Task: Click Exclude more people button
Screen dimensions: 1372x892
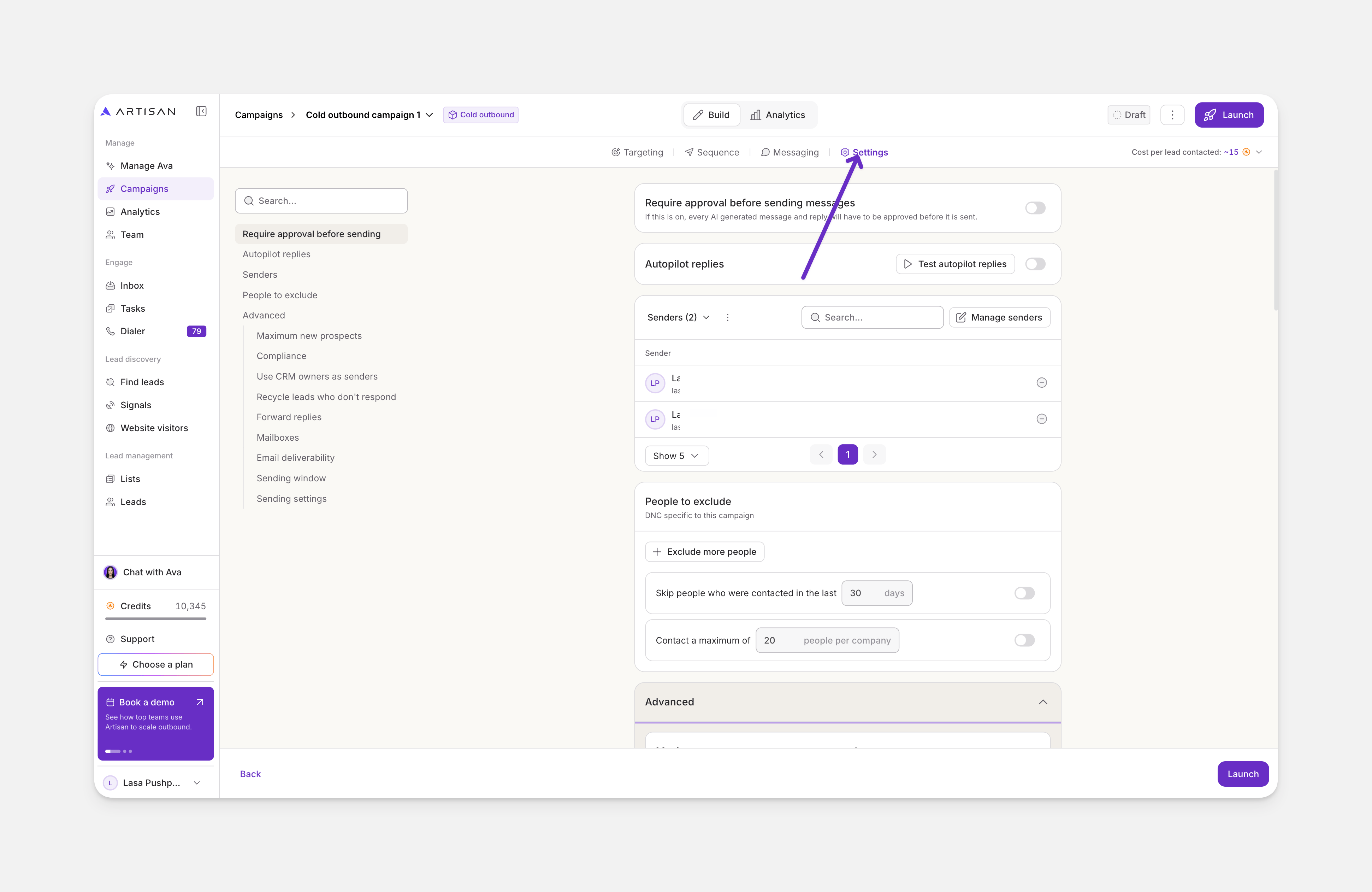Action: point(704,552)
